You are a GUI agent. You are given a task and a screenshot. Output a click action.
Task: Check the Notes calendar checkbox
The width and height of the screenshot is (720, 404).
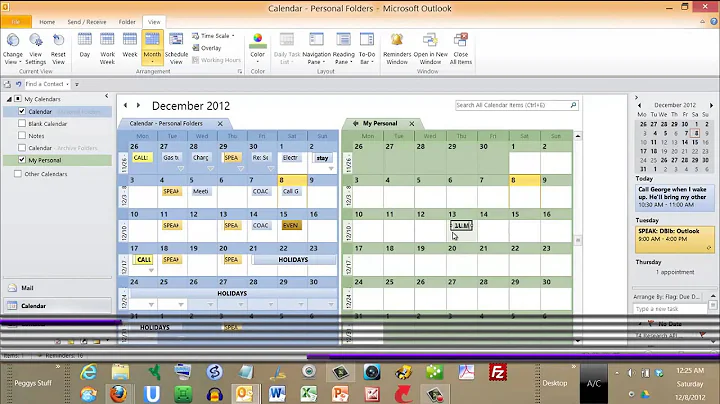pyautogui.click(x=22, y=135)
